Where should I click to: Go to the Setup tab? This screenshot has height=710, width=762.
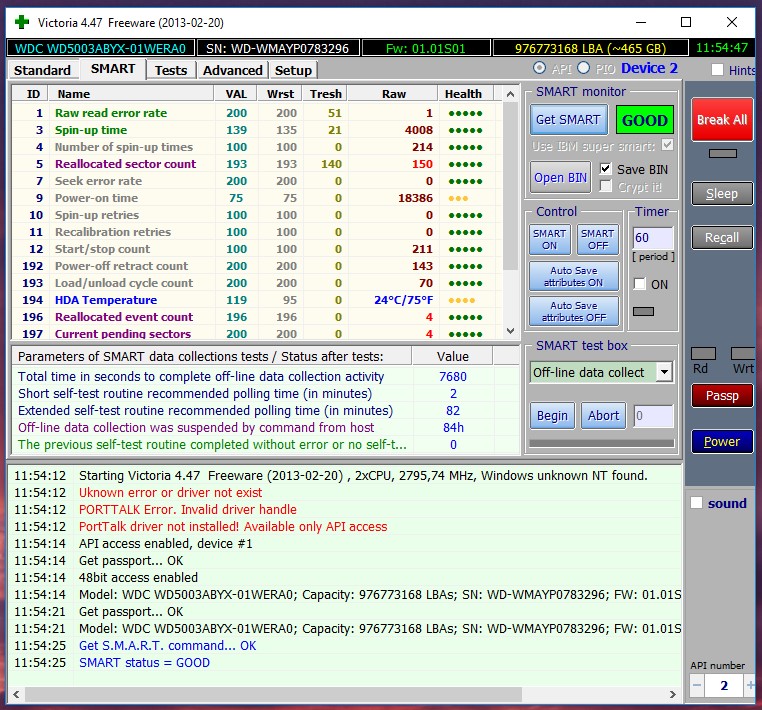[293, 70]
